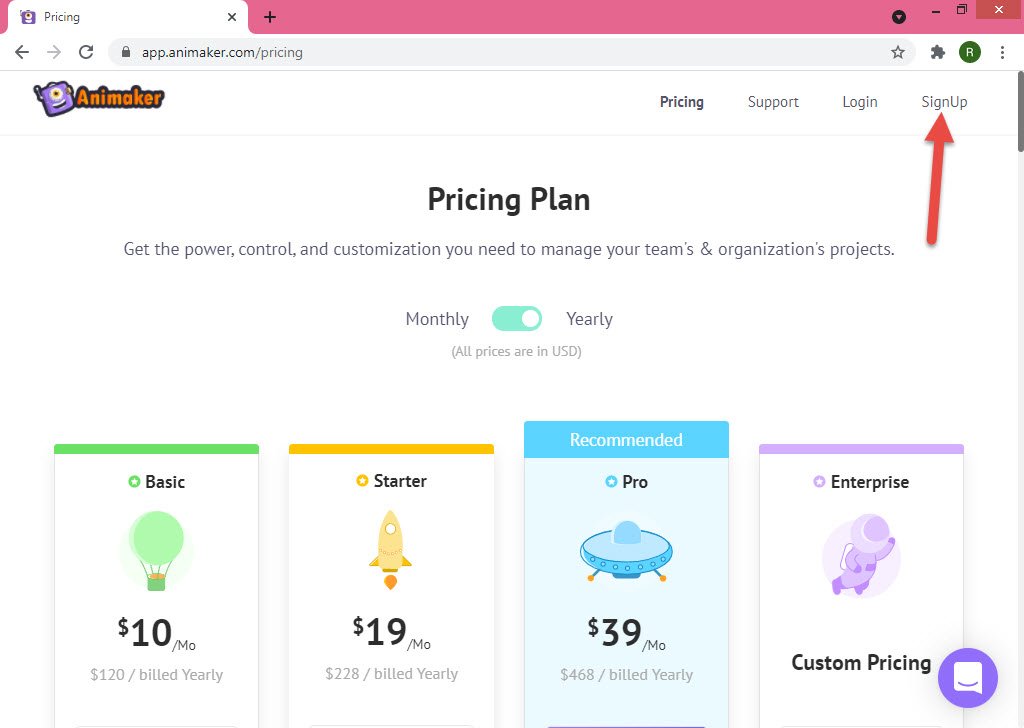Click the purple star beside Enterprise
The image size is (1024, 728).
click(x=819, y=482)
